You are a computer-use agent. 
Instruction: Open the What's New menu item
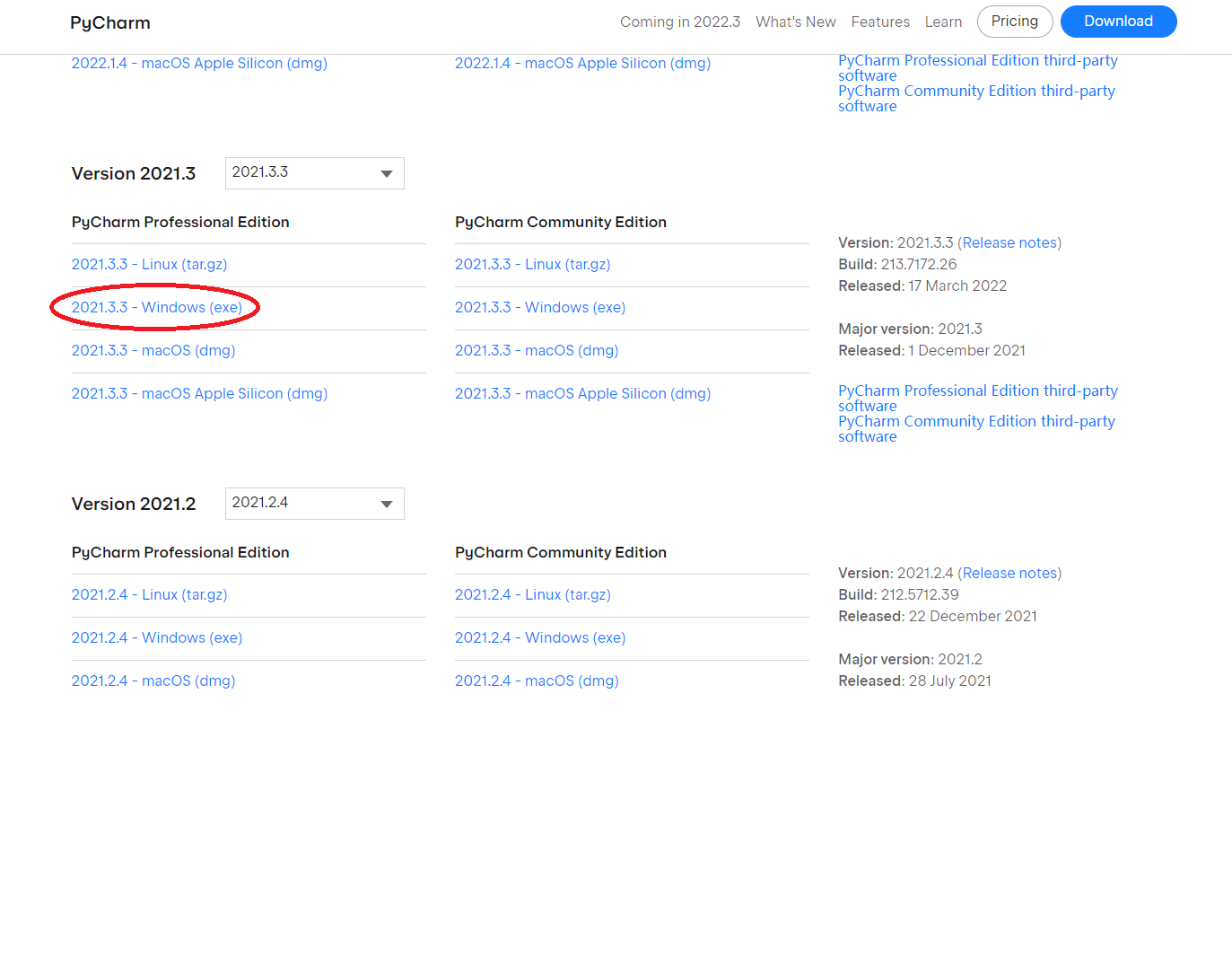pos(796,22)
